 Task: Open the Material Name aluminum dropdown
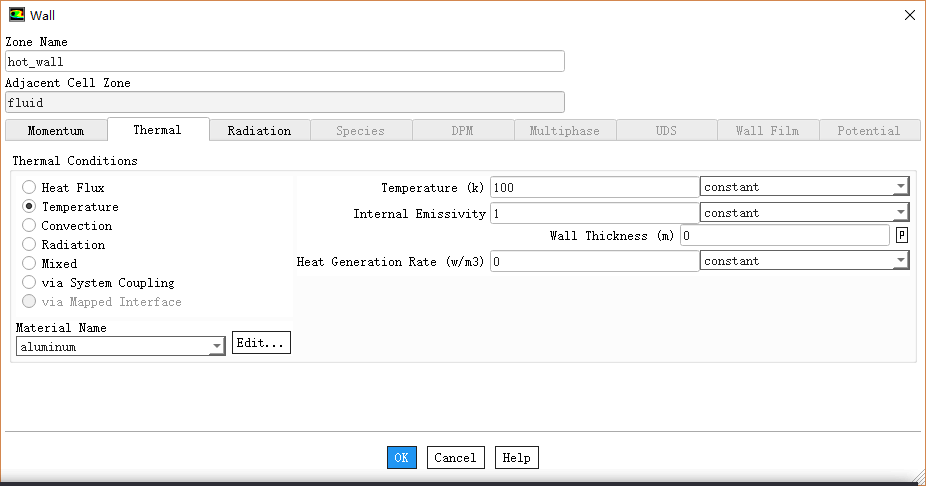click(120, 347)
